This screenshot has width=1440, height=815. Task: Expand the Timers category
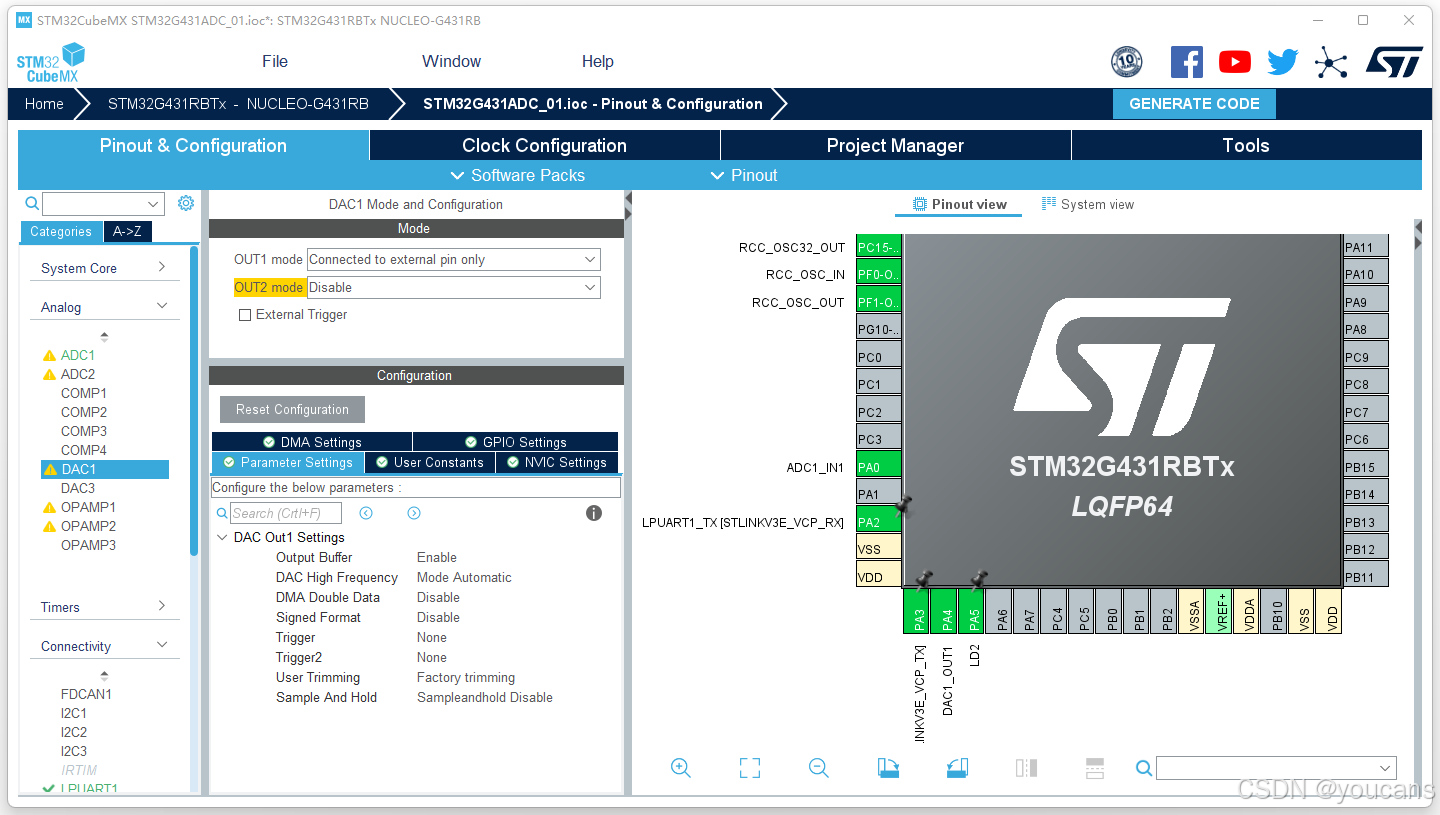(103, 607)
